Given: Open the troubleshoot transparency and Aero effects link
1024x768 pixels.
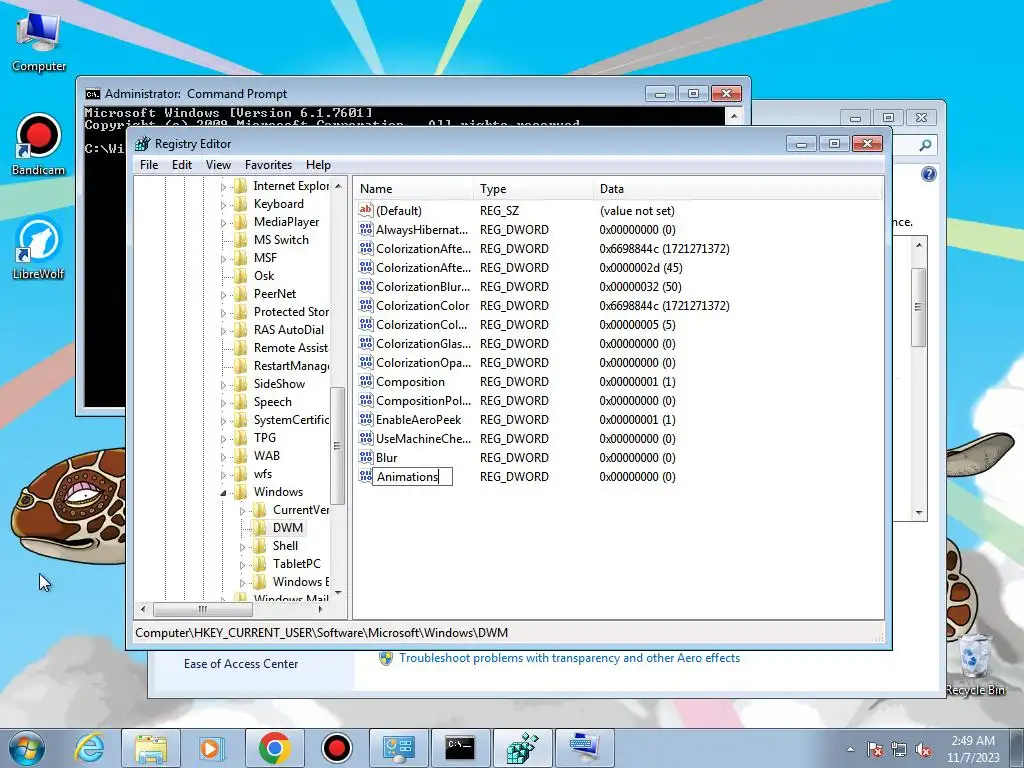Looking at the screenshot, I should tap(569, 658).
